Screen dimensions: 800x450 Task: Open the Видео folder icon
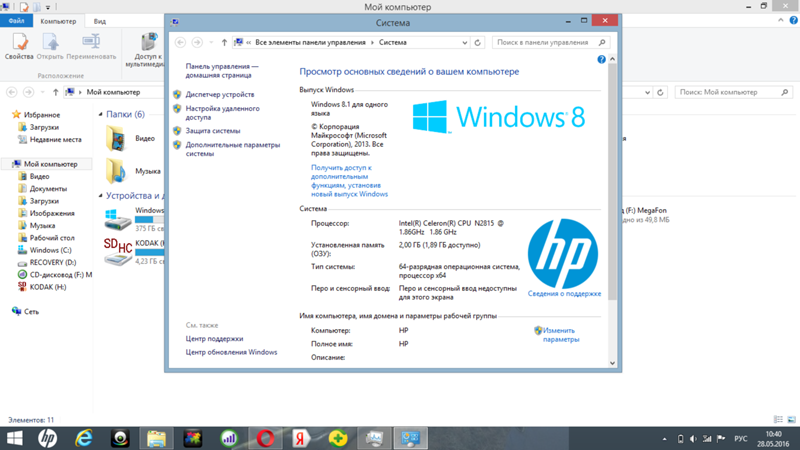[116, 139]
